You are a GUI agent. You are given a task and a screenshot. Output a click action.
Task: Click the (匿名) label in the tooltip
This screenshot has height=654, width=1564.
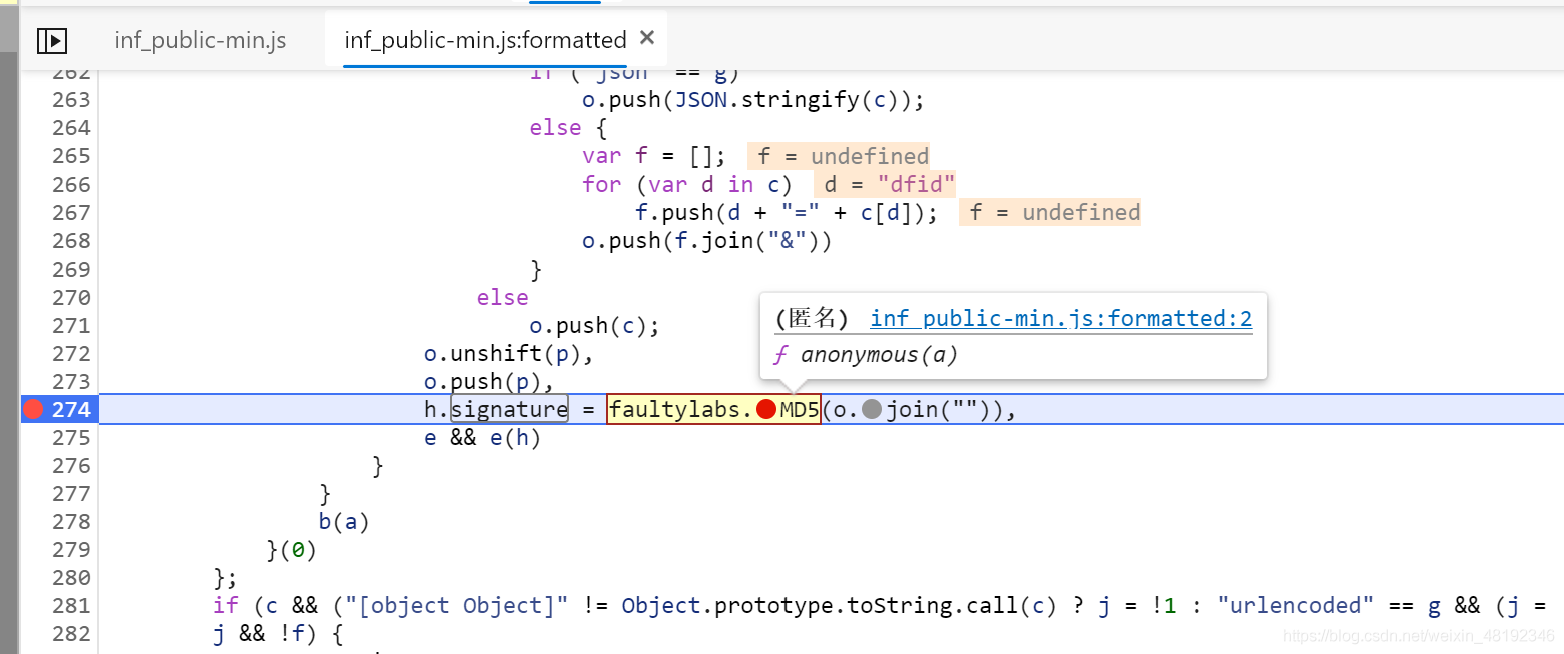pos(811,318)
